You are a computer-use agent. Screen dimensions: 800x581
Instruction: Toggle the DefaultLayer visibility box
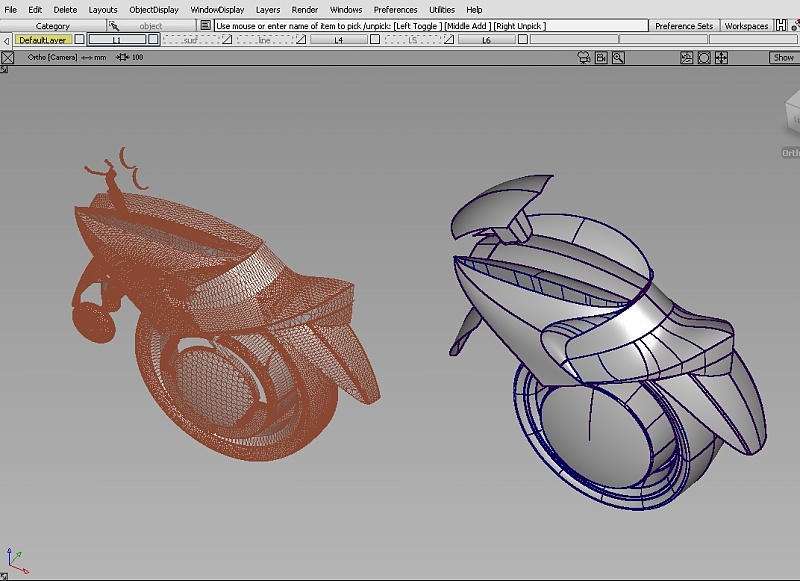click(79, 39)
